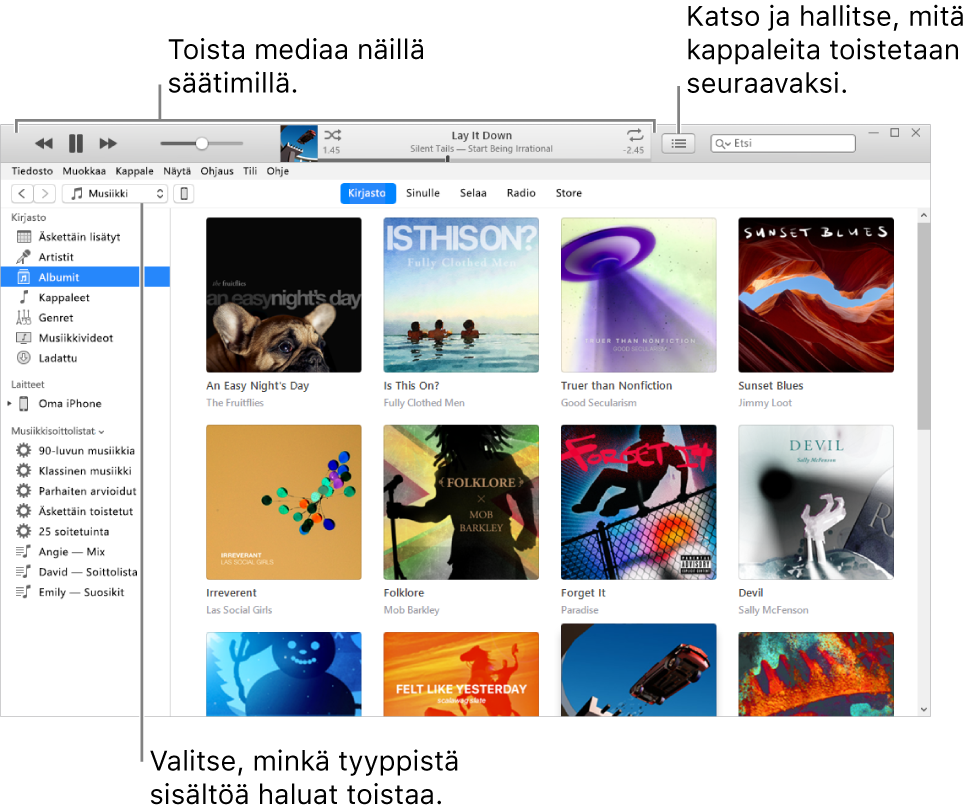Screen dimensions: 971x811
Task: Click The Fruitflies artist link
Action: pyautogui.click(x=235, y=403)
